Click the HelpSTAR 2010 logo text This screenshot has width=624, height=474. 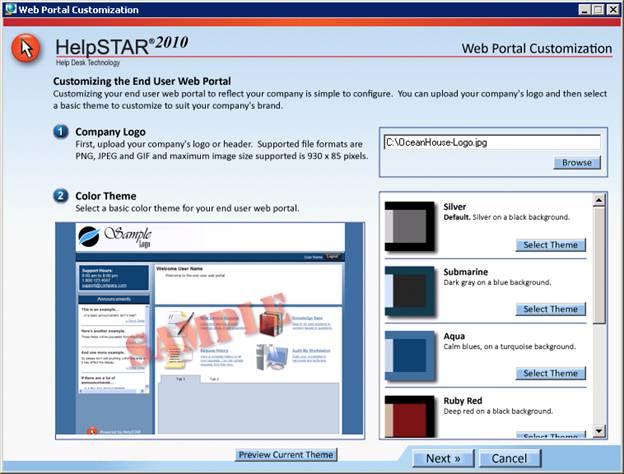pyautogui.click(x=121, y=46)
